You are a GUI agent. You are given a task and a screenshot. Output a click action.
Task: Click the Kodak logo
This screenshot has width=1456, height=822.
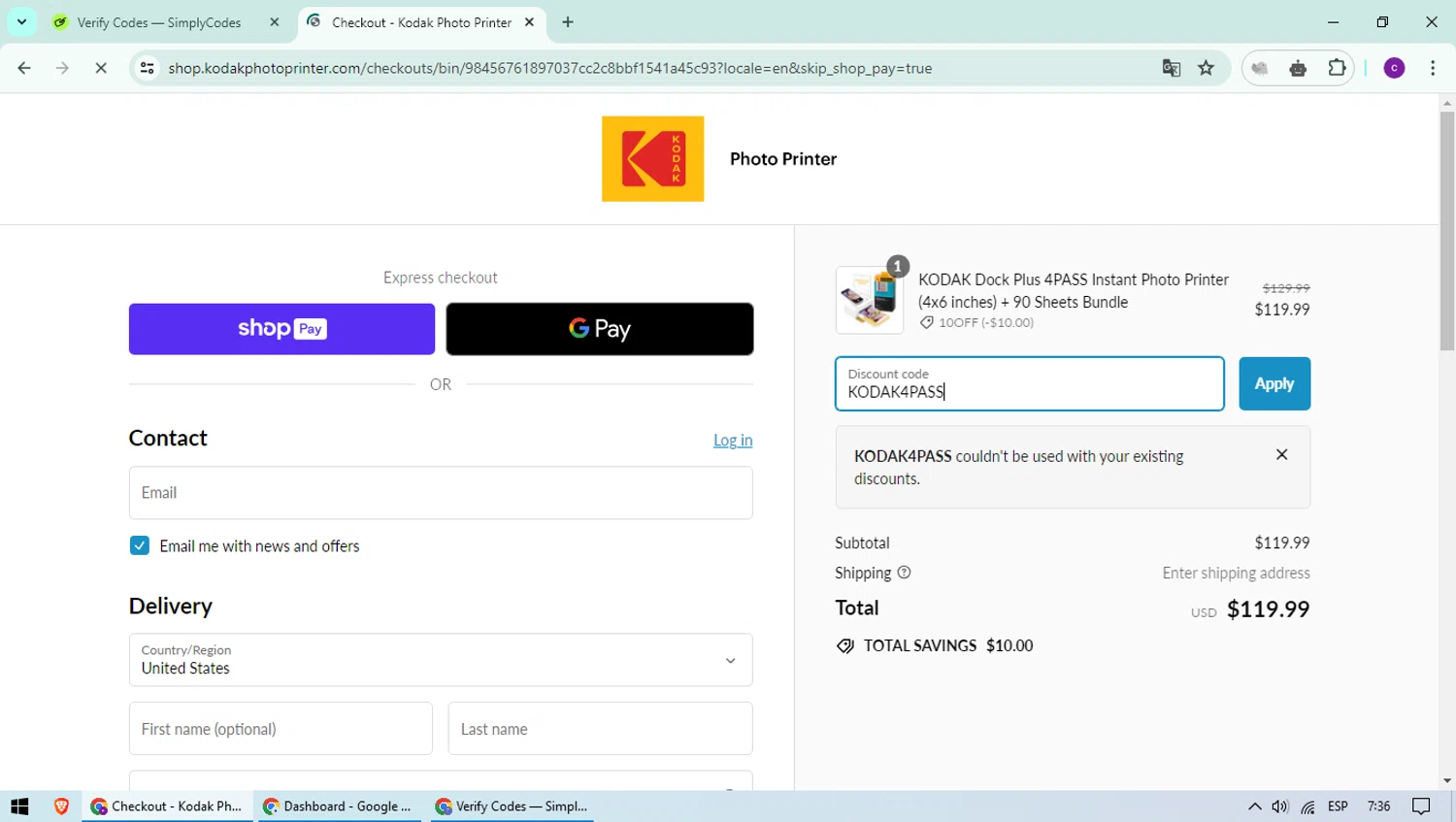point(652,159)
